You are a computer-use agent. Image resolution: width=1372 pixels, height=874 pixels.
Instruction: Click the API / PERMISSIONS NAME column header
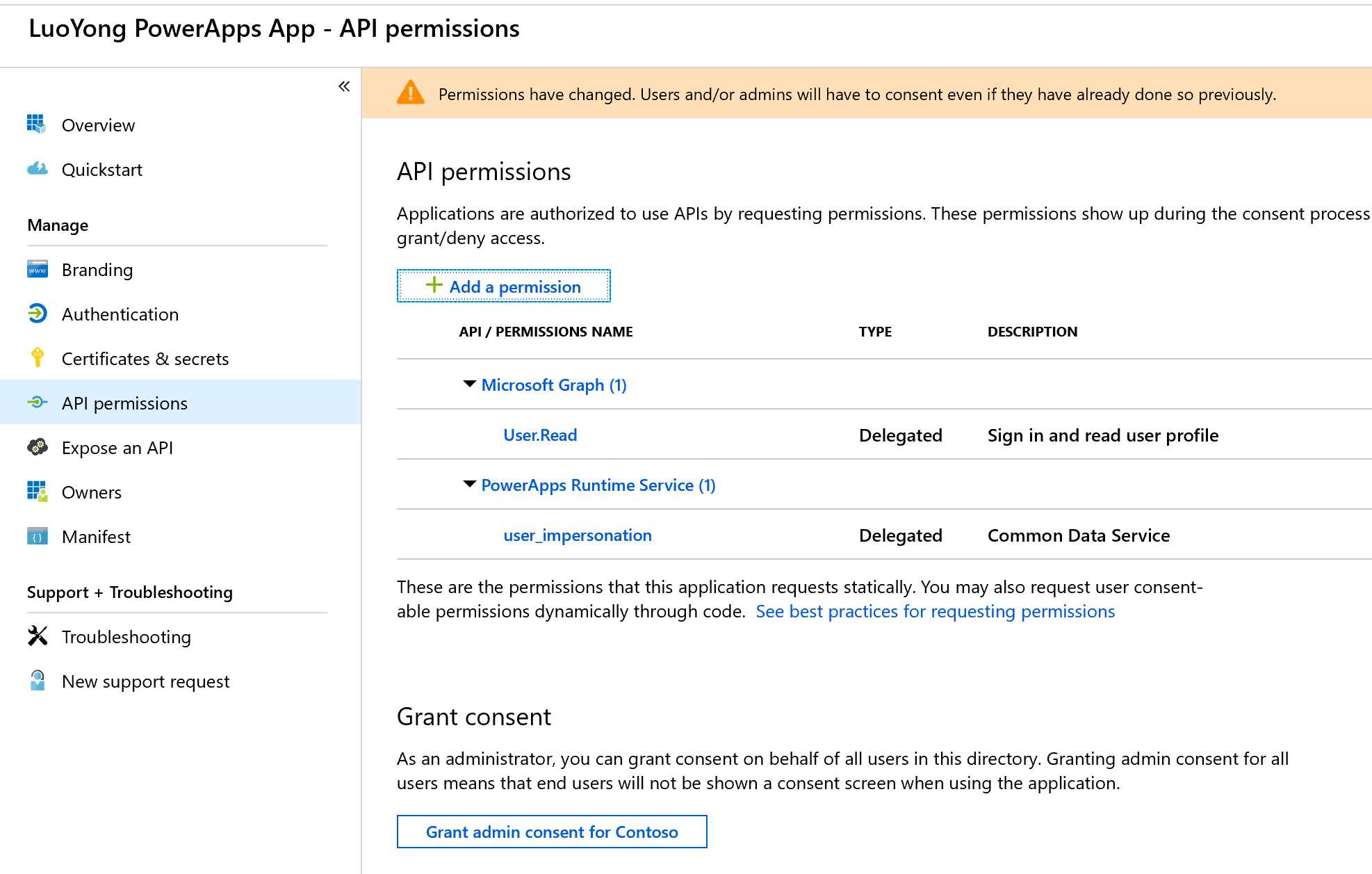click(546, 332)
